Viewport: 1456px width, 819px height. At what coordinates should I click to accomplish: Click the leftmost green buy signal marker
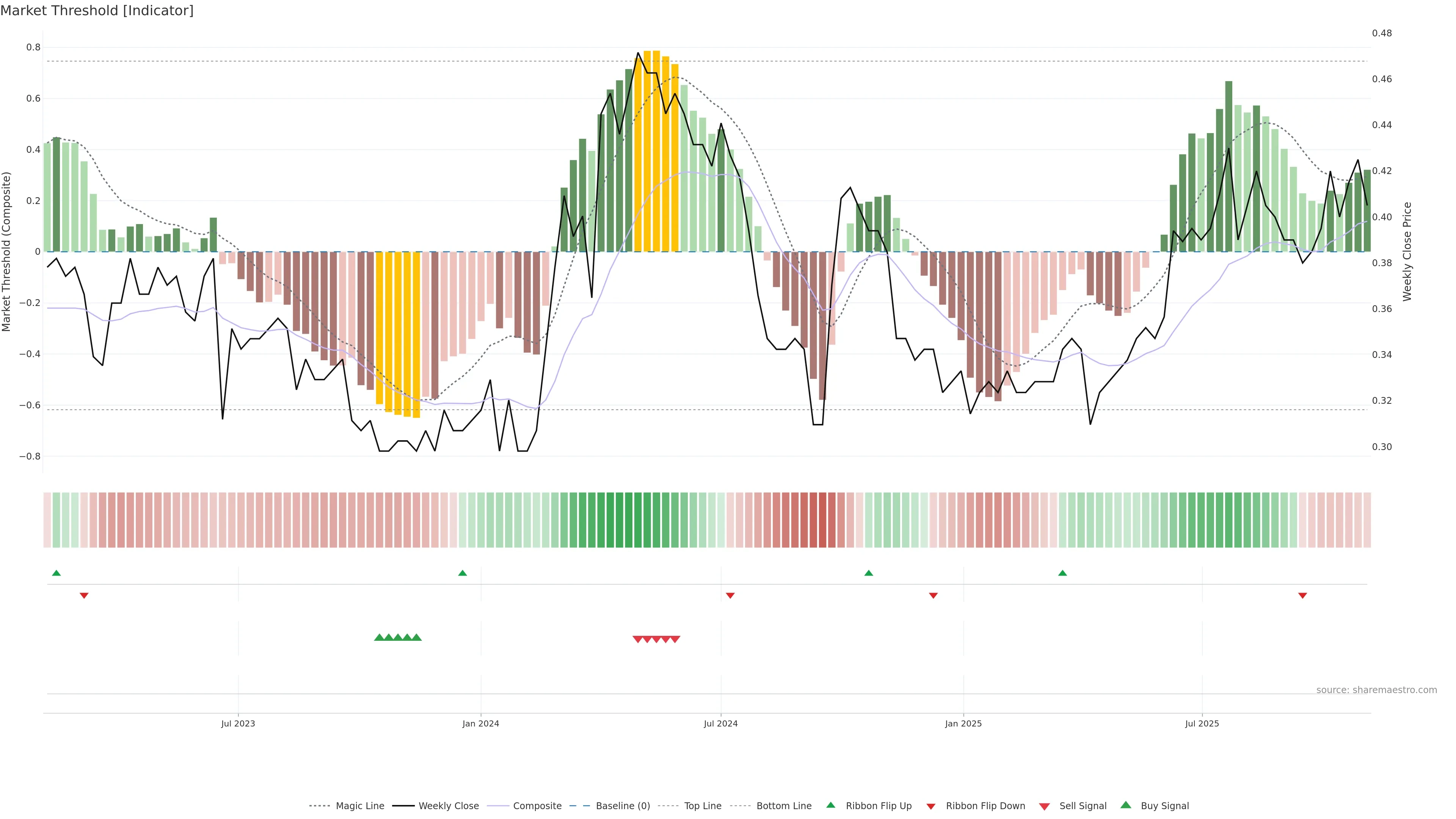pos(379,637)
